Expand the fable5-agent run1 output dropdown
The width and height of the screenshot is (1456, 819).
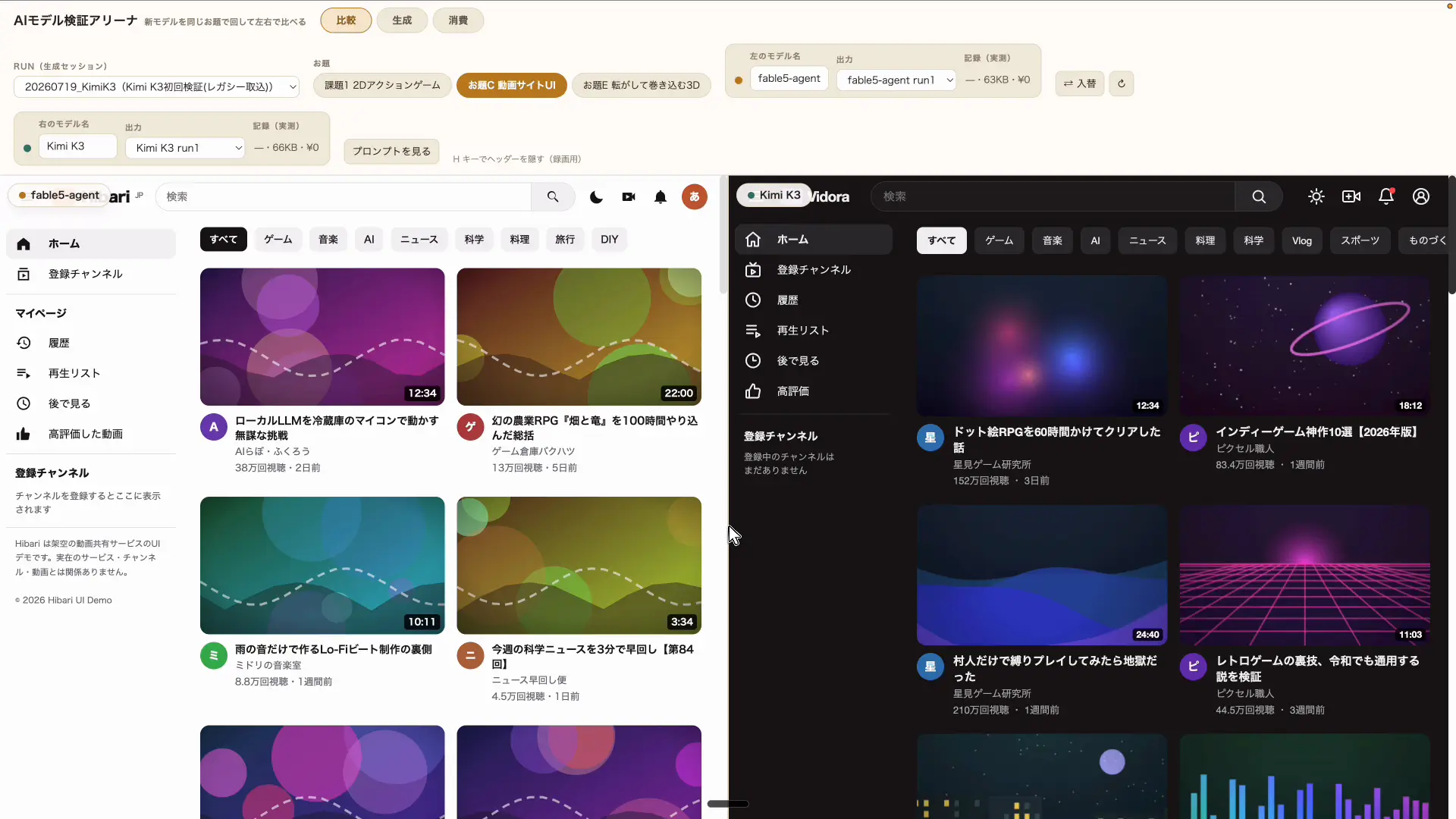(x=897, y=80)
